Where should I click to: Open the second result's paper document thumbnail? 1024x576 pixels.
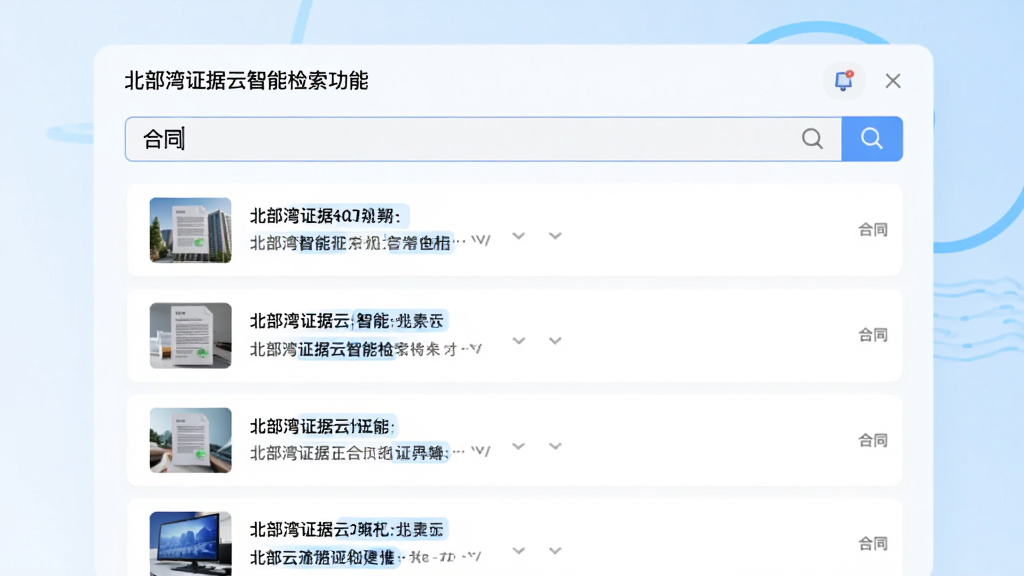click(190, 335)
